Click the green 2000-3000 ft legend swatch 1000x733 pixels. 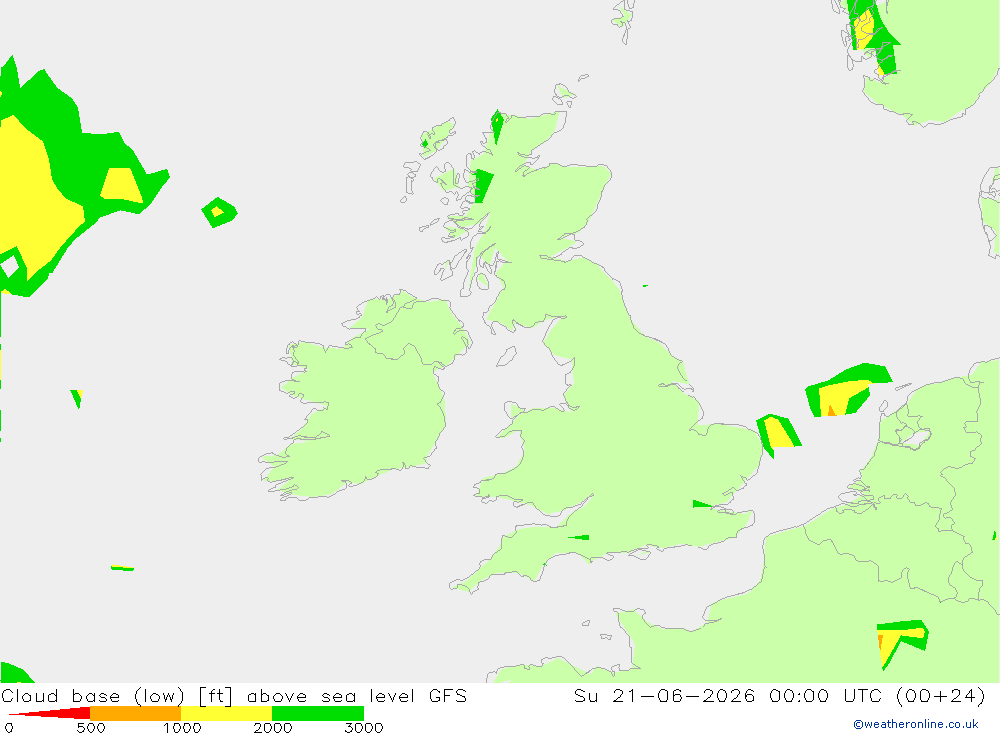click(318, 713)
